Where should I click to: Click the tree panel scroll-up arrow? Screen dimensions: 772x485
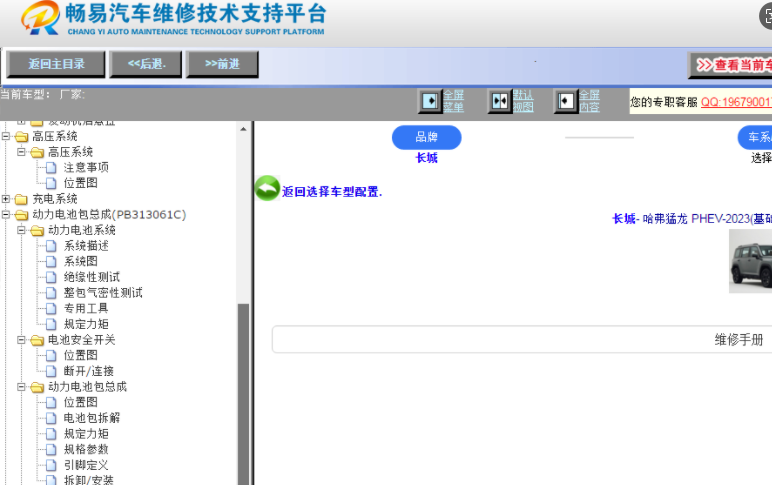(243, 129)
